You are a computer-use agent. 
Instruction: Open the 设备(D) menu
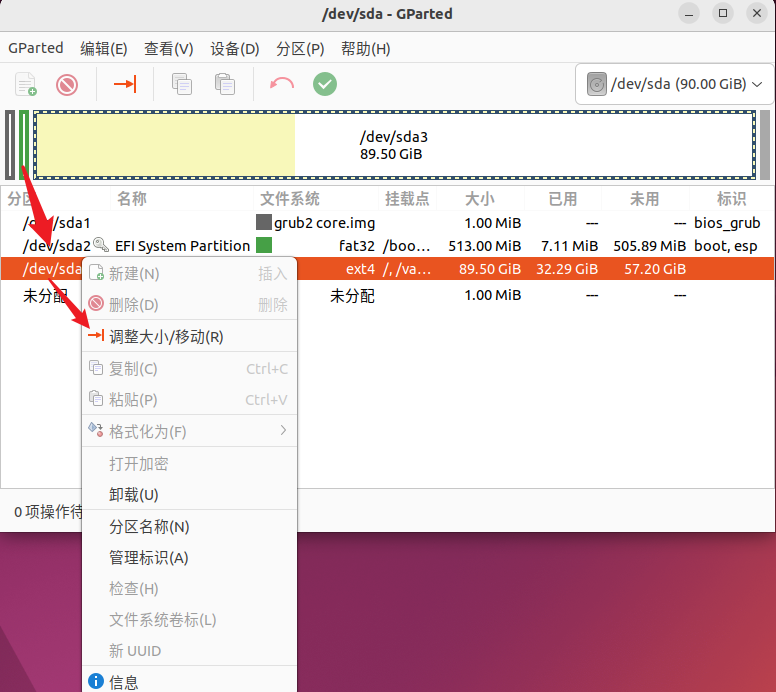tap(234, 48)
